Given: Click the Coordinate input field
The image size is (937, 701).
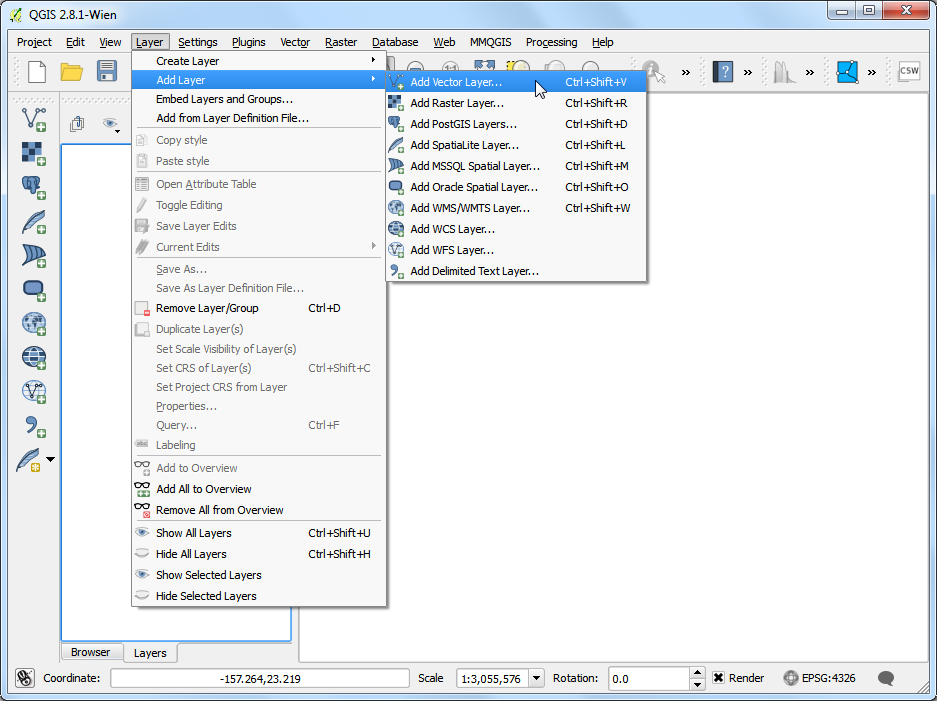Looking at the screenshot, I should pyautogui.click(x=260, y=678).
